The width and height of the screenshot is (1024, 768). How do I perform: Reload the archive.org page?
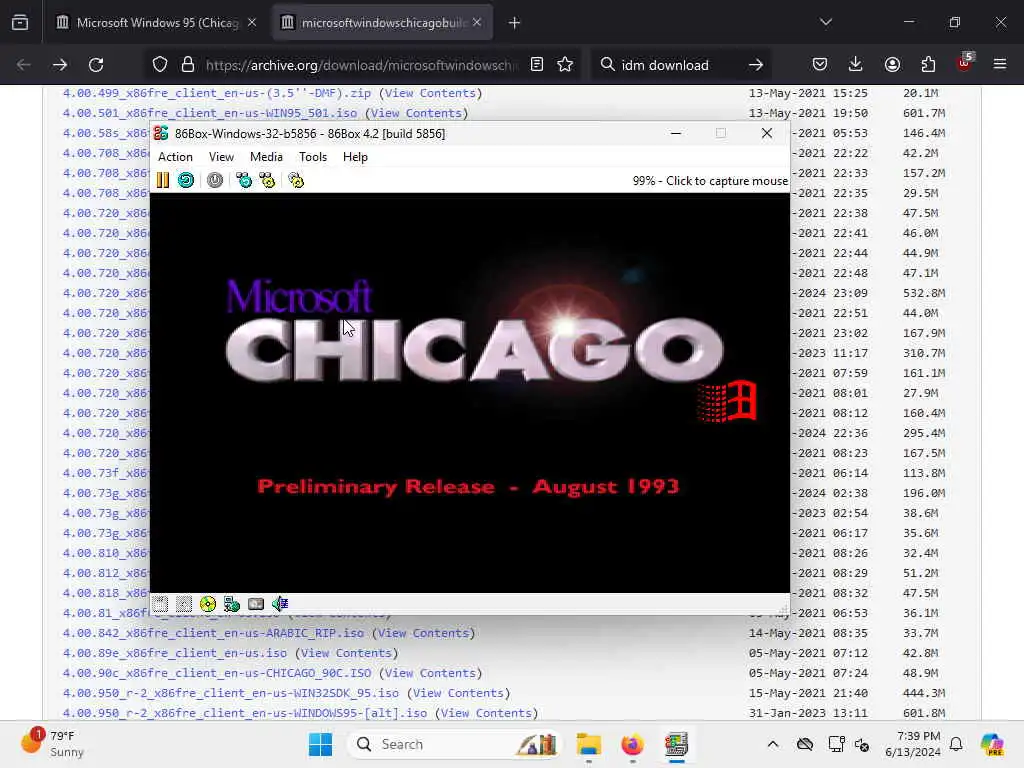coord(96,65)
